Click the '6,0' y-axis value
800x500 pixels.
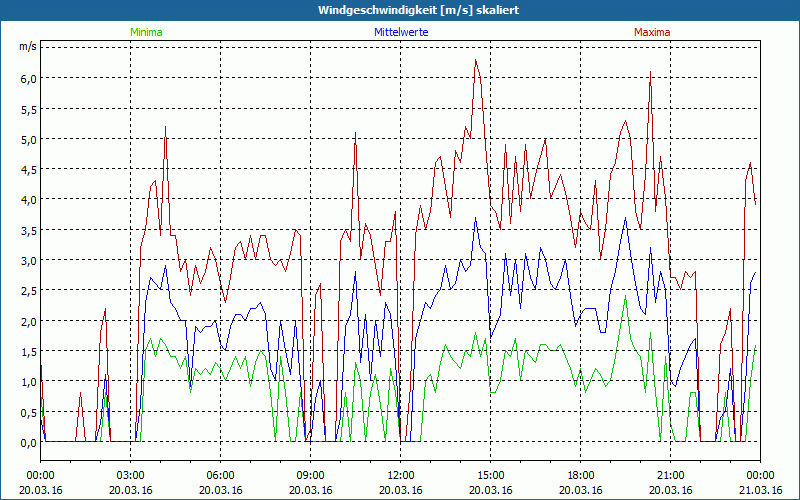[x=28, y=79]
